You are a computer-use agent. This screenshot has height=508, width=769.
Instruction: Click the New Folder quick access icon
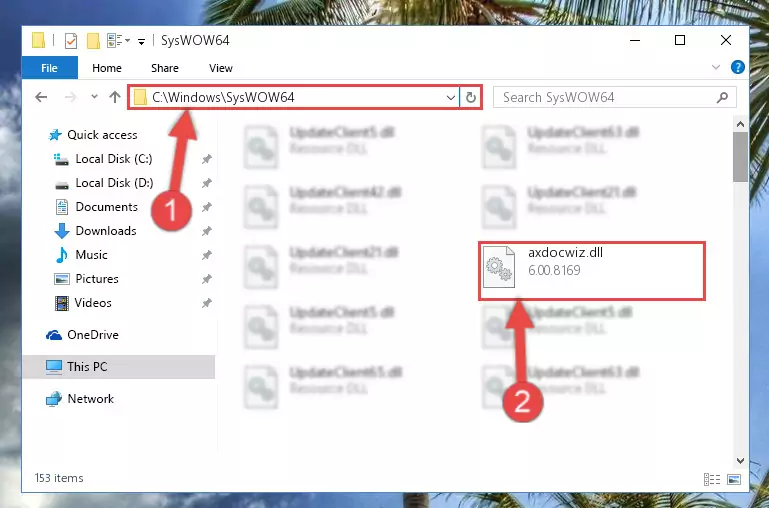click(93, 41)
